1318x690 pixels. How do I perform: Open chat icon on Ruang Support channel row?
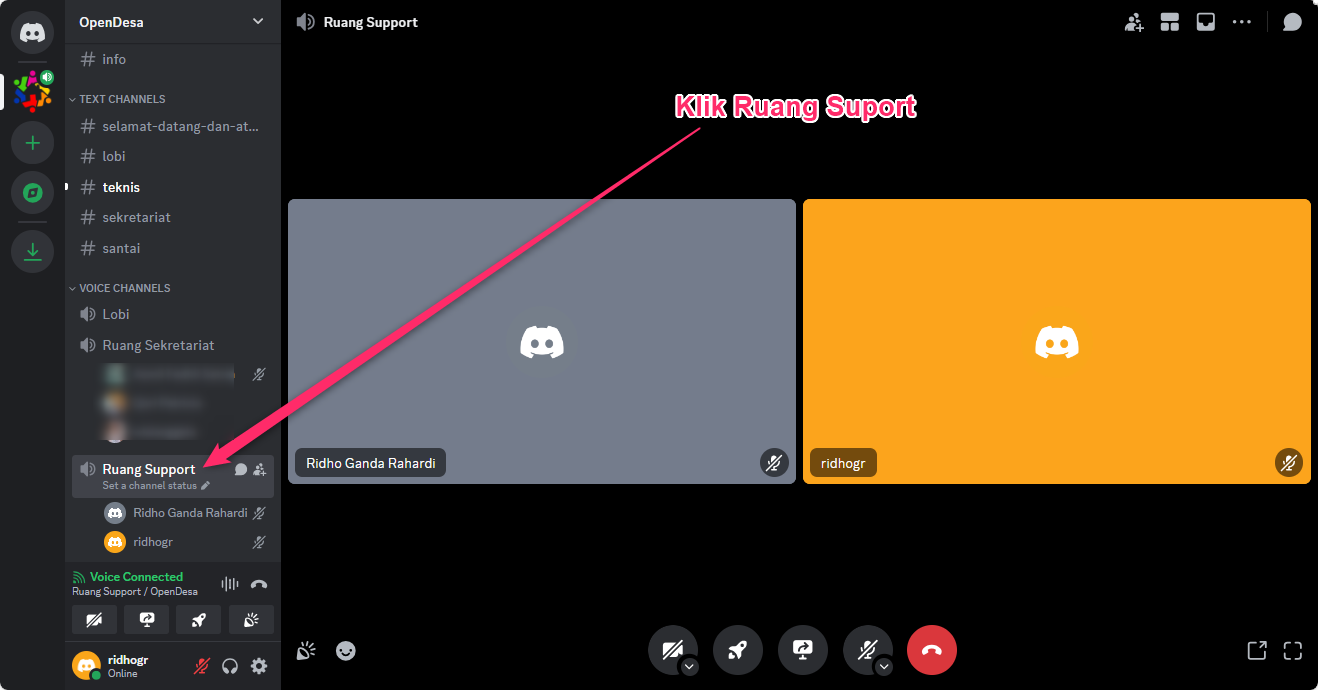pyautogui.click(x=241, y=469)
